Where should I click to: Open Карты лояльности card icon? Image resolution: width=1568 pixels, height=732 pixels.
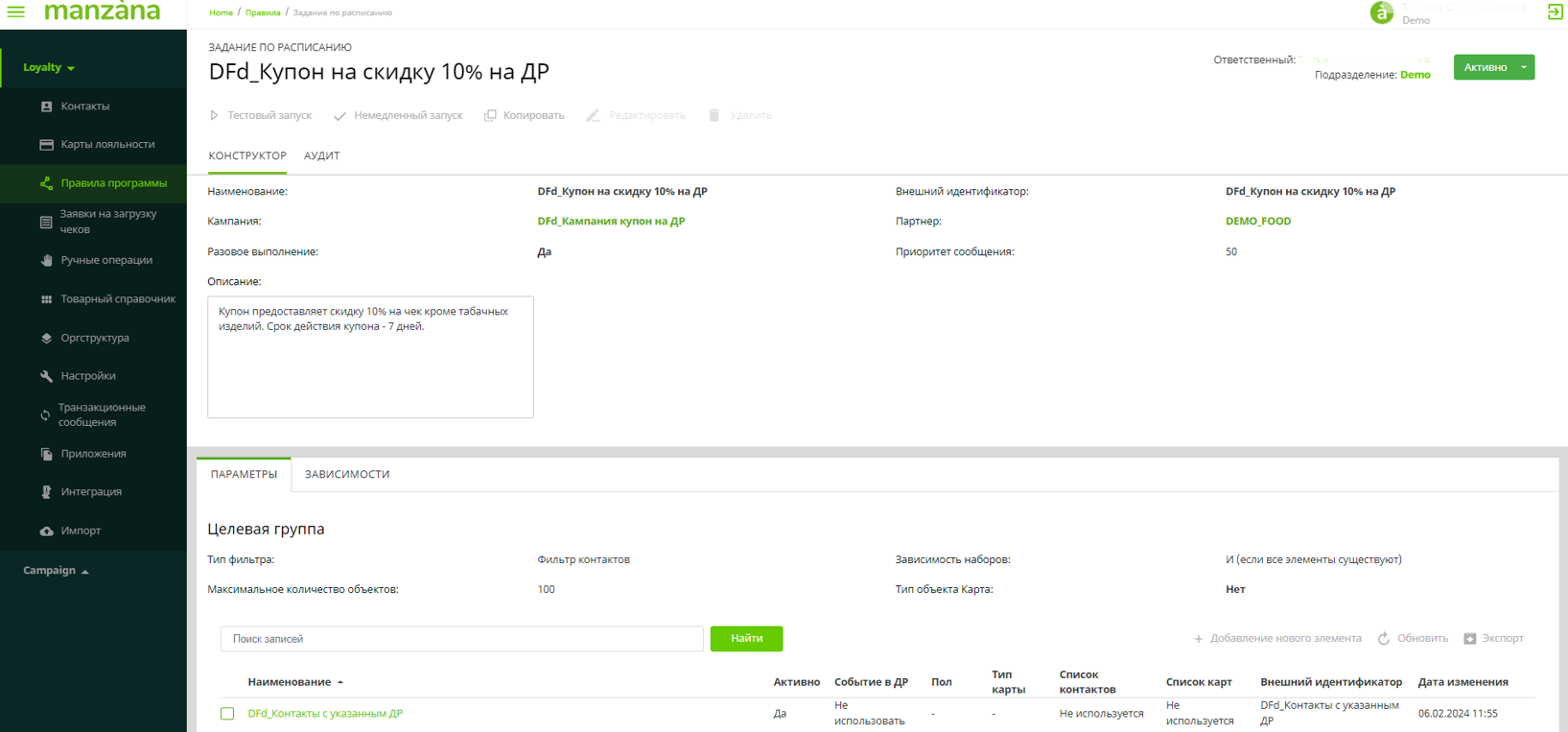[x=46, y=145]
